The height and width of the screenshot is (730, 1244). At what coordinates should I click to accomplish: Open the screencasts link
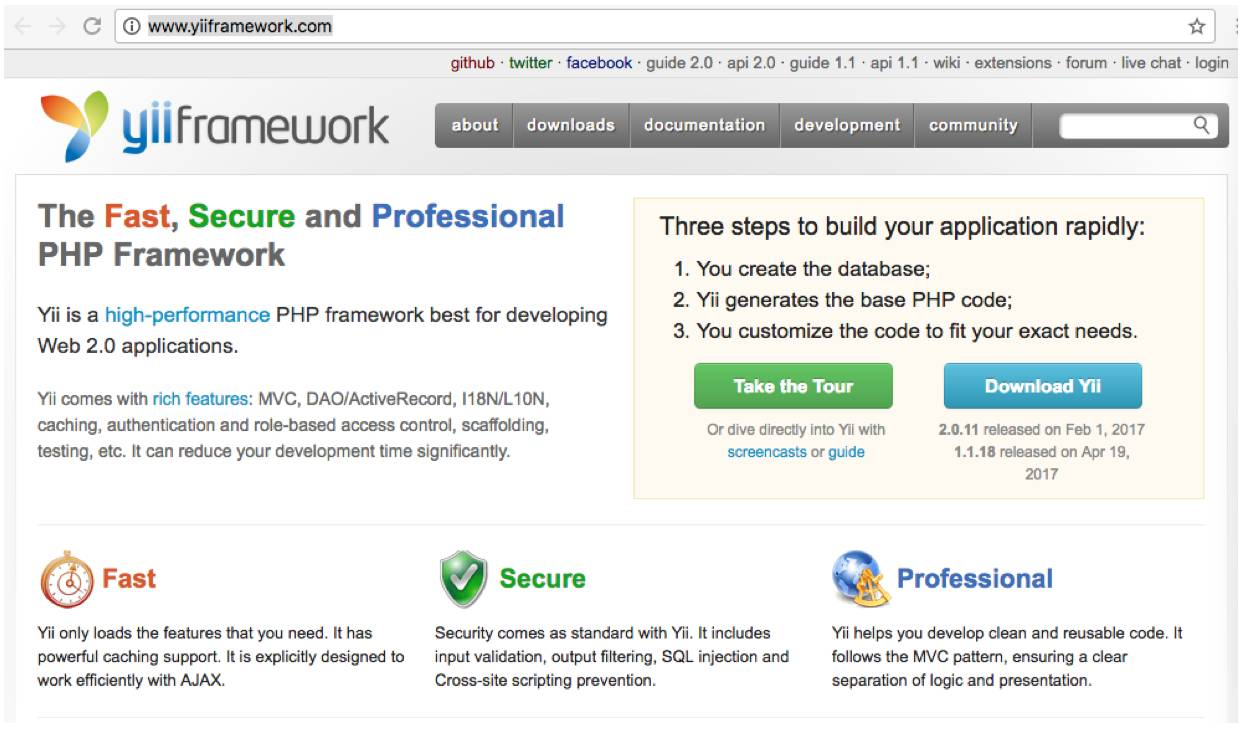point(766,452)
